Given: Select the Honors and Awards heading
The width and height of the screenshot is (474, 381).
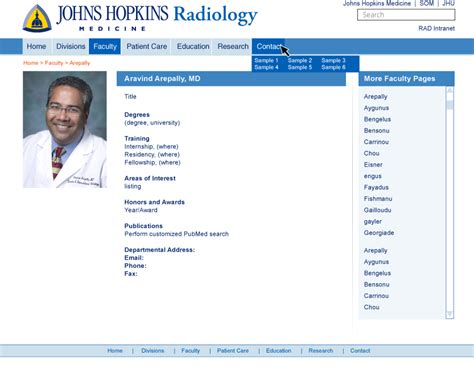Looking at the screenshot, I should (x=154, y=202).
